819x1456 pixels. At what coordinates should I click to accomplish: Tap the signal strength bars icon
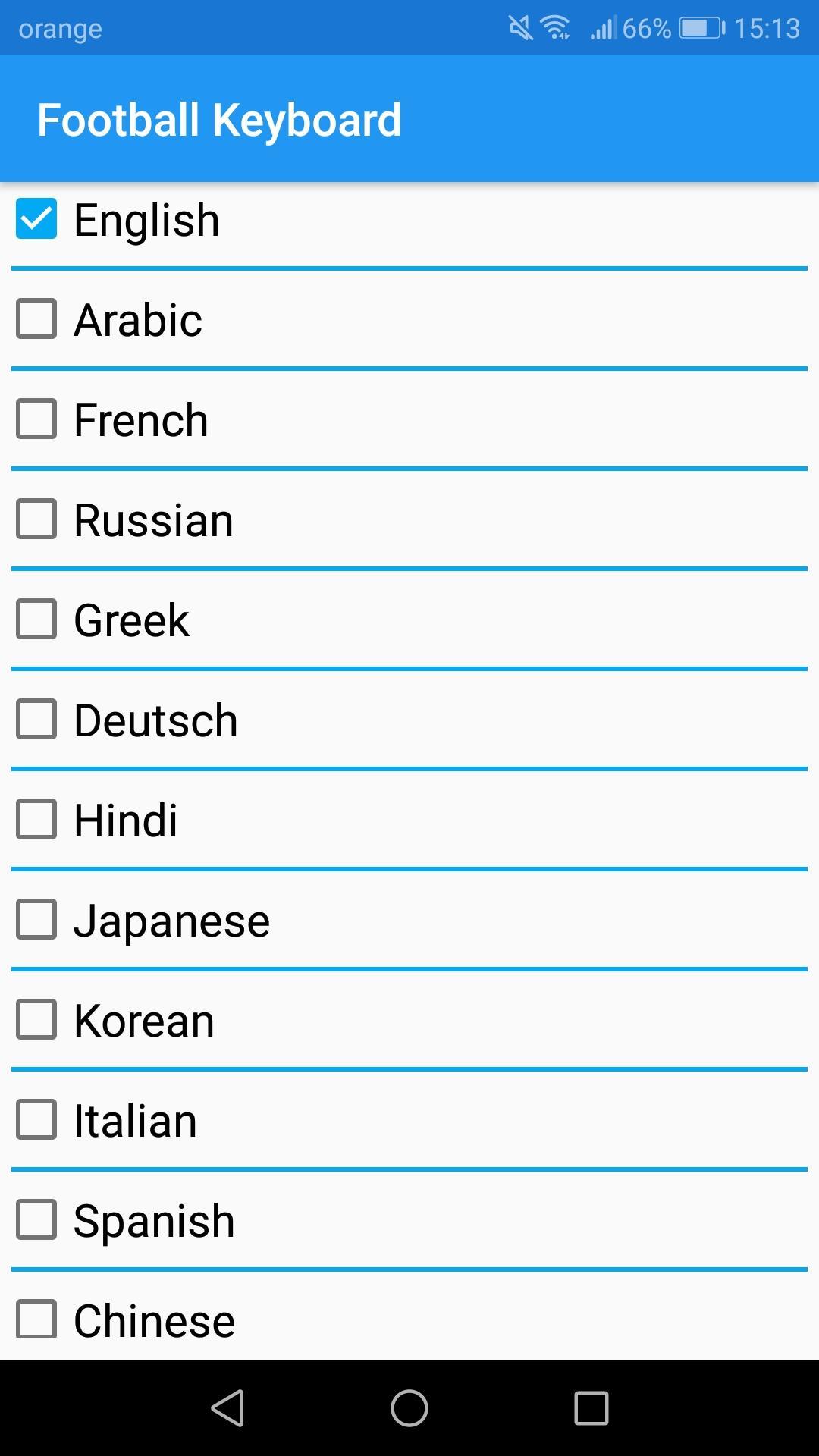point(604,28)
